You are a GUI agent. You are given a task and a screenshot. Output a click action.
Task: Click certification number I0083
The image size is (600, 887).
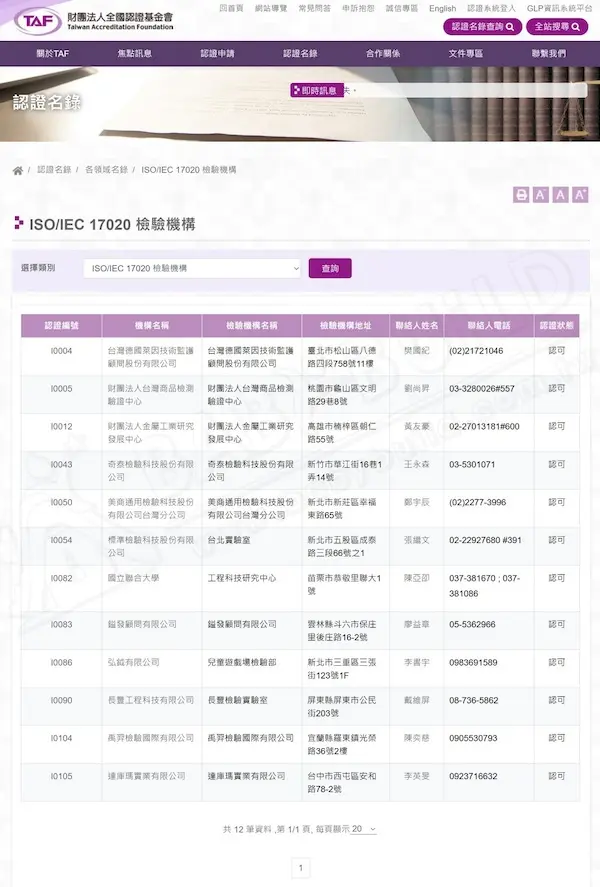coord(62,625)
